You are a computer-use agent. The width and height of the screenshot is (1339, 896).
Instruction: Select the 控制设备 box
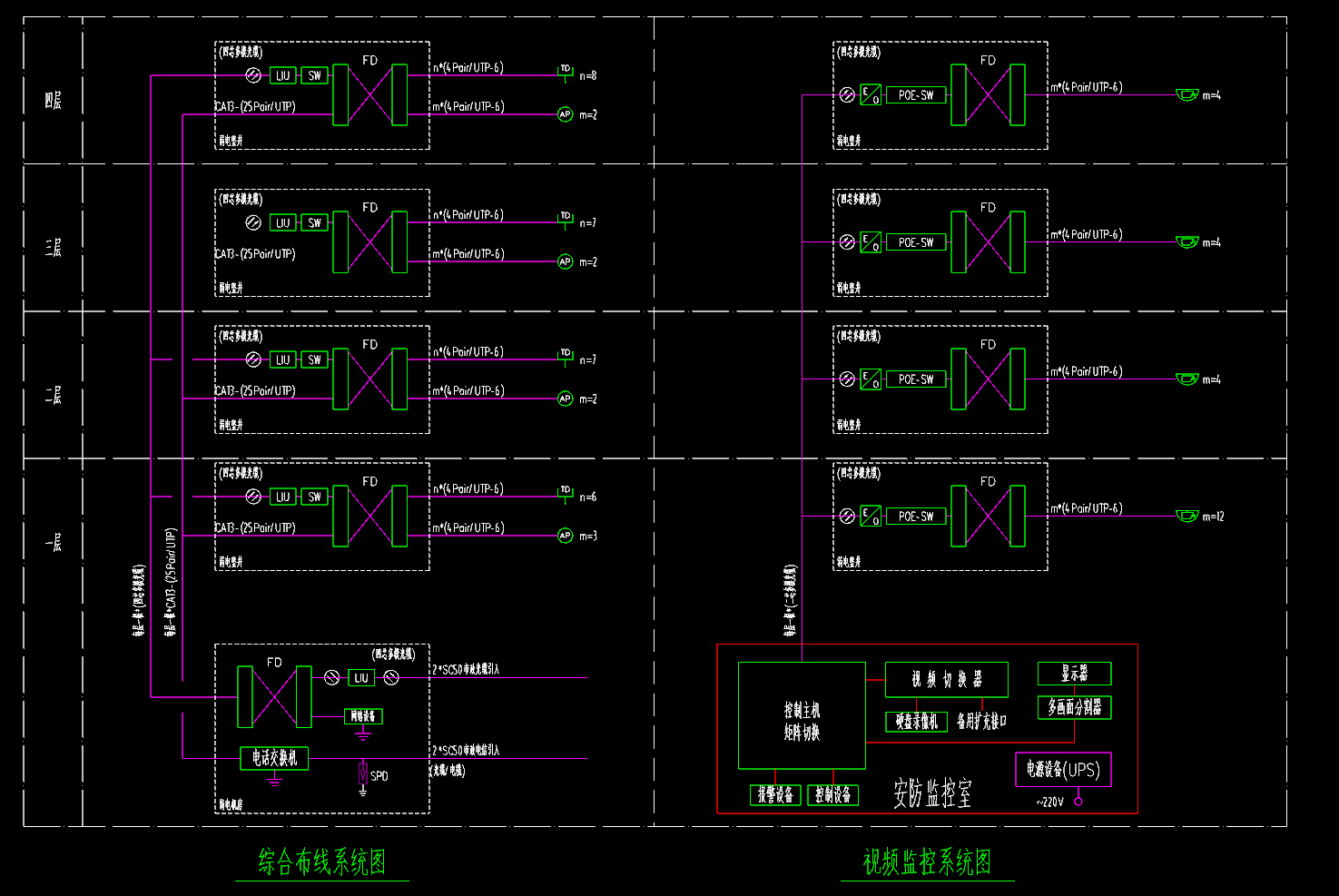click(833, 794)
